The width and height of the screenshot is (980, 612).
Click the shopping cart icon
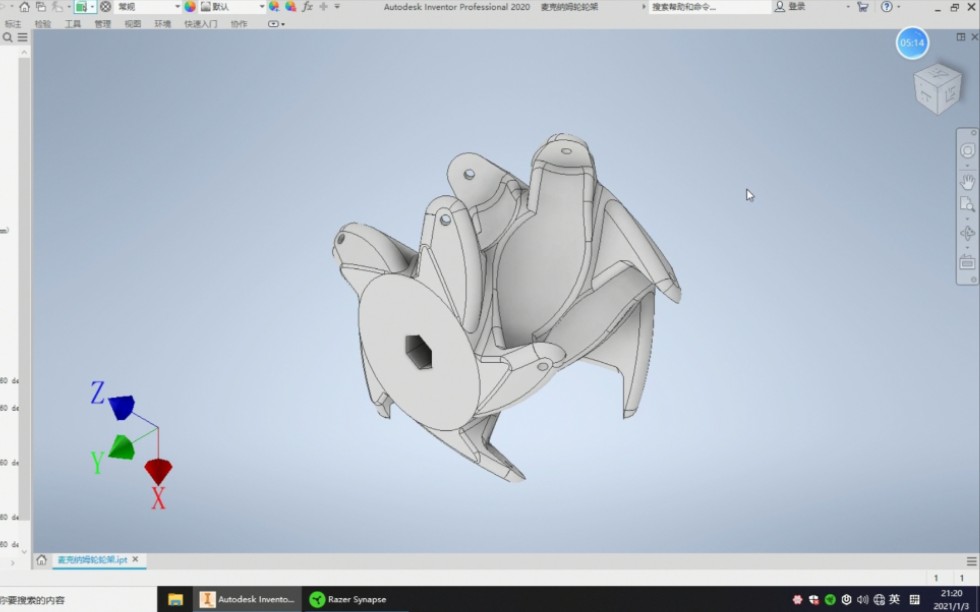863,7
